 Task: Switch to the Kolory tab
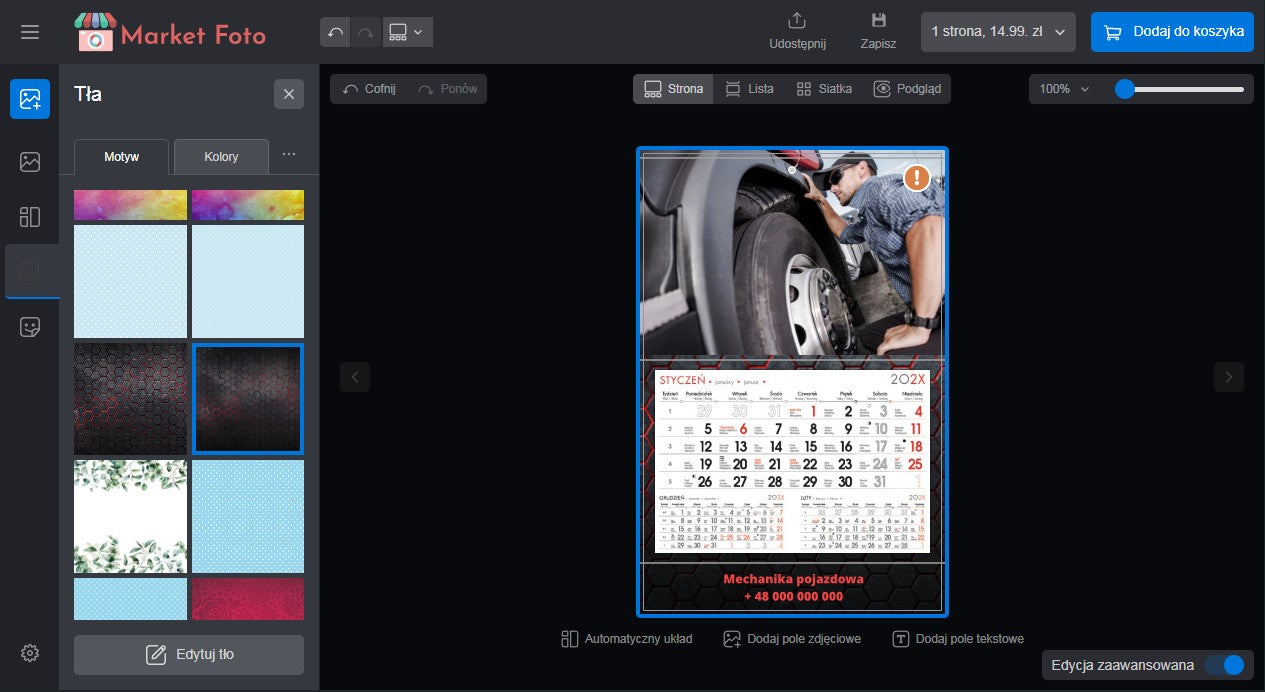(x=221, y=157)
